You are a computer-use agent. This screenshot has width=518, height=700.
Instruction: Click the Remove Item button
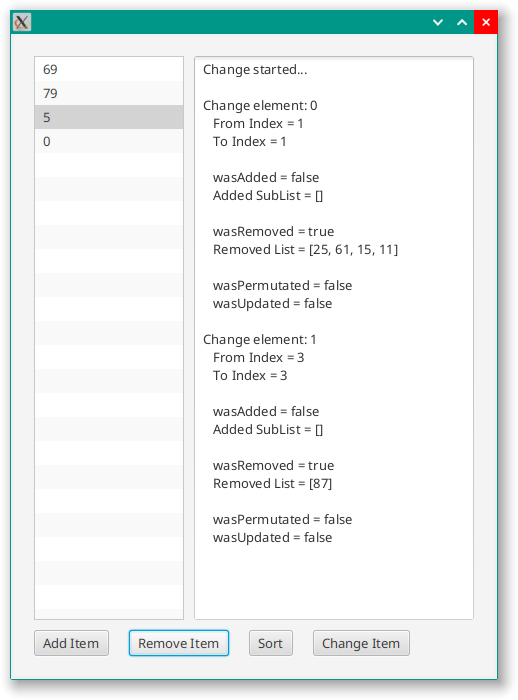[x=179, y=643]
